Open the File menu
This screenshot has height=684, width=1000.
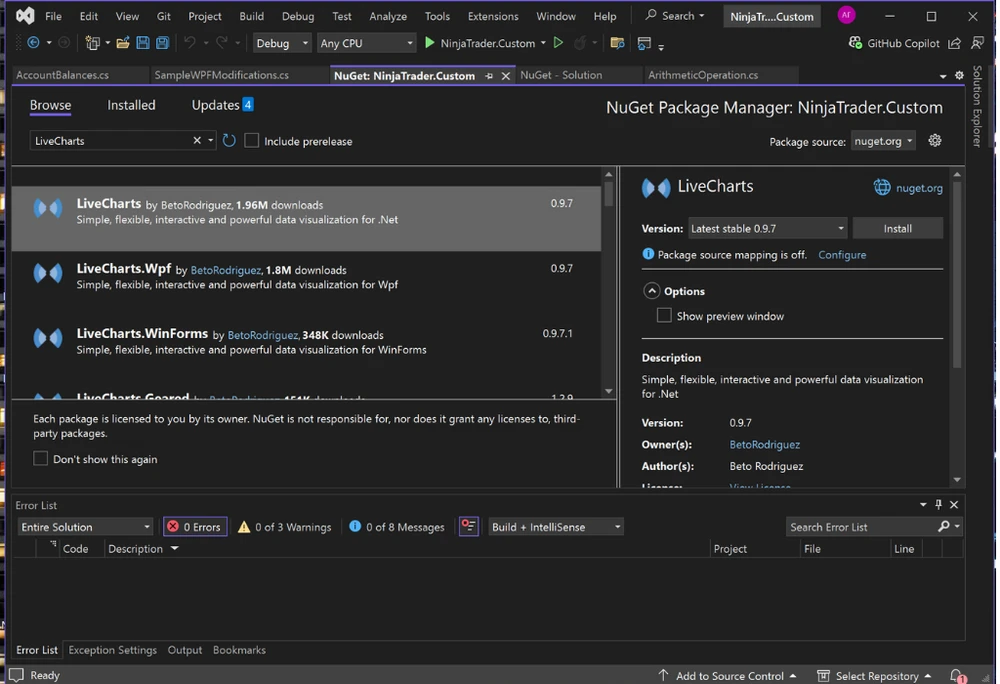[54, 16]
